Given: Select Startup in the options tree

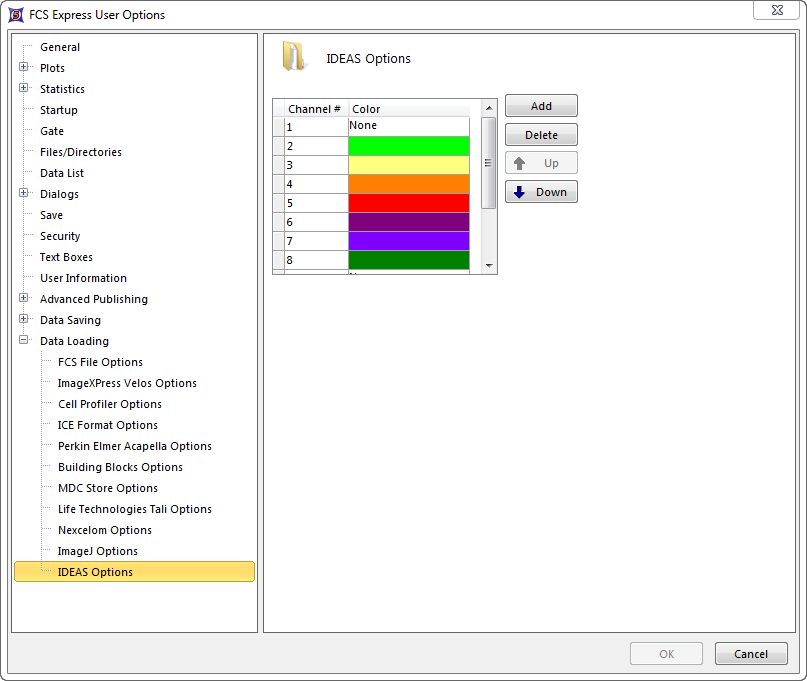Looking at the screenshot, I should [x=59, y=110].
